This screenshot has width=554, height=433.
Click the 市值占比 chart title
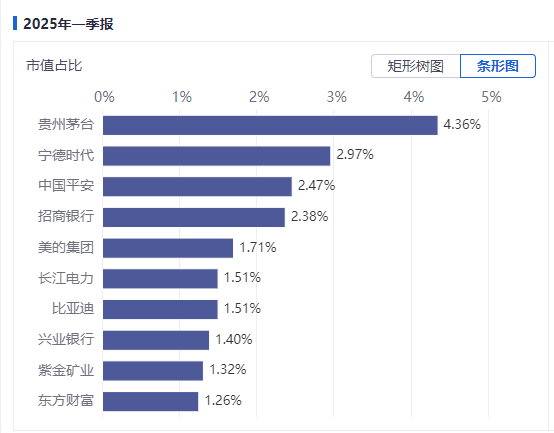[54, 66]
